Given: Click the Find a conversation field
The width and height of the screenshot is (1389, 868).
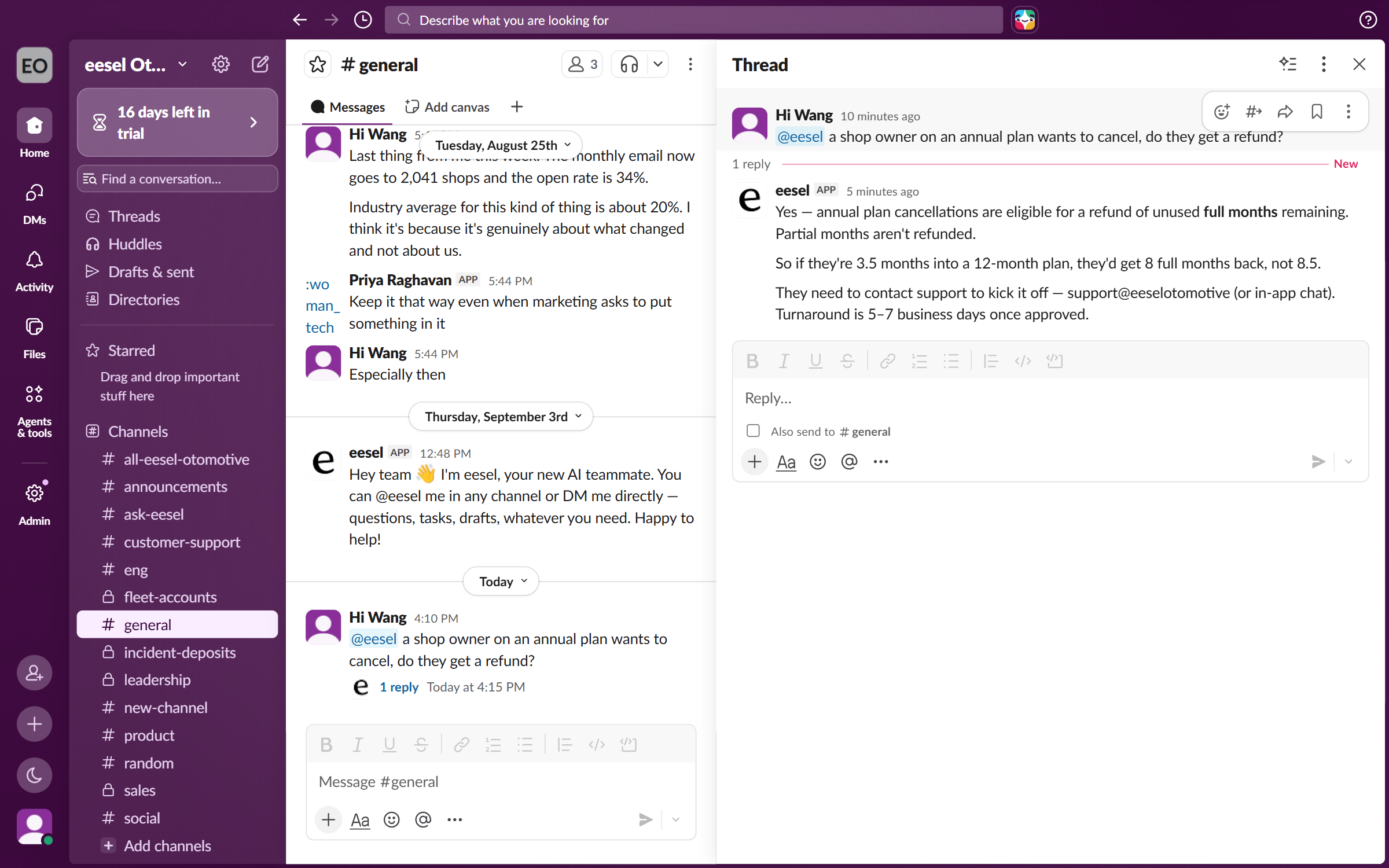Looking at the screenshot, I should (x=177, y=179).
